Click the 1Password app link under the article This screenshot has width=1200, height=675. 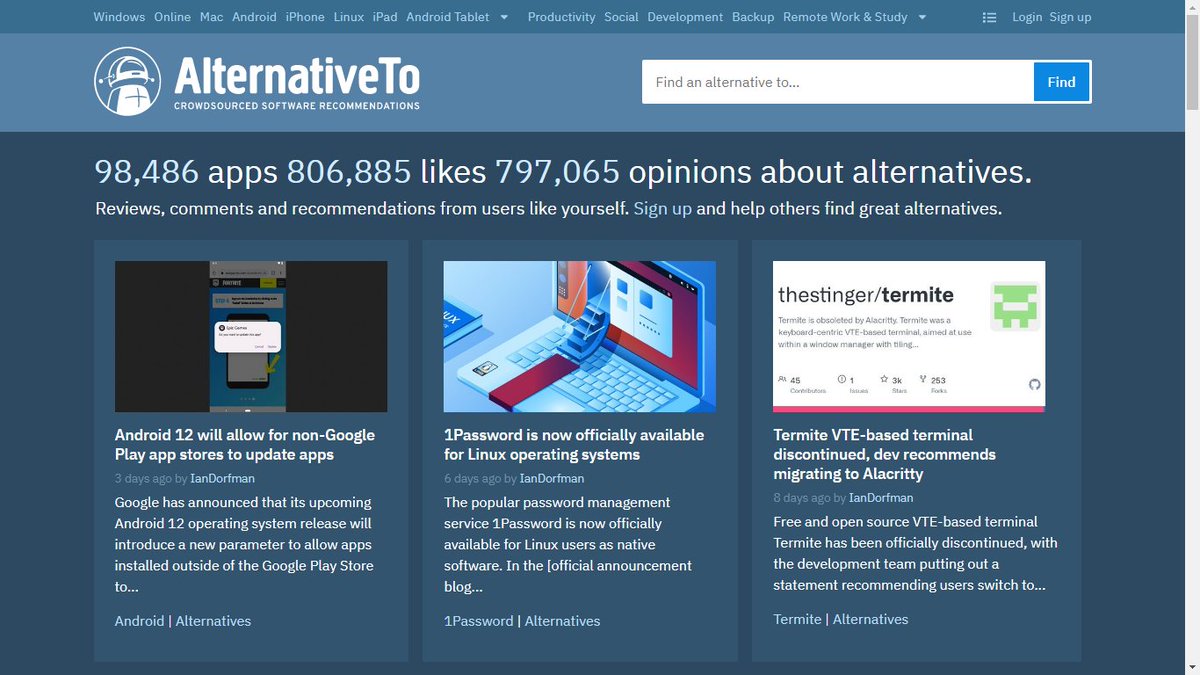(478, 620)
